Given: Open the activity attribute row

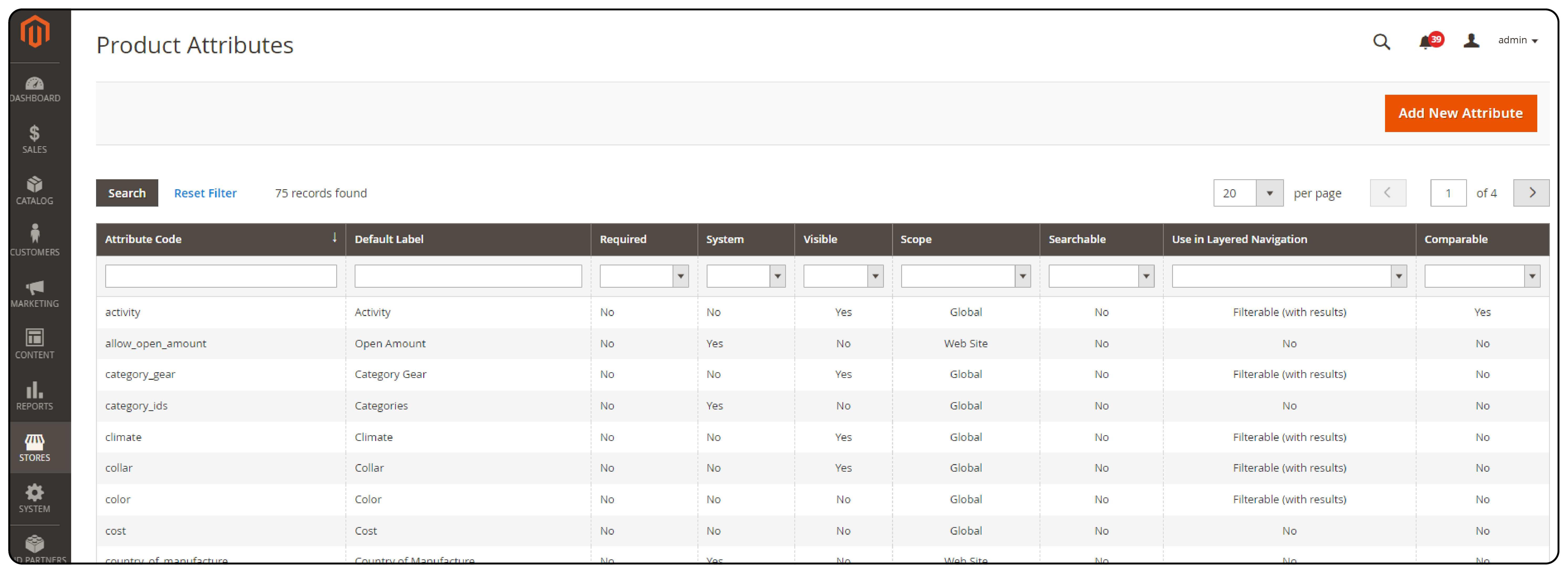Looking at the screenshot, I should click(822, 312).
